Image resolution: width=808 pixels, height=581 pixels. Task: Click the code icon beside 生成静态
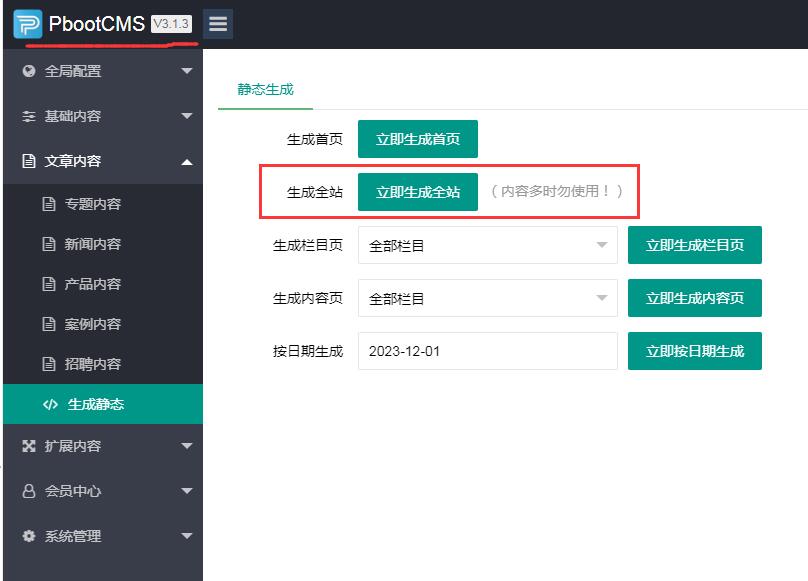[50, 404]
